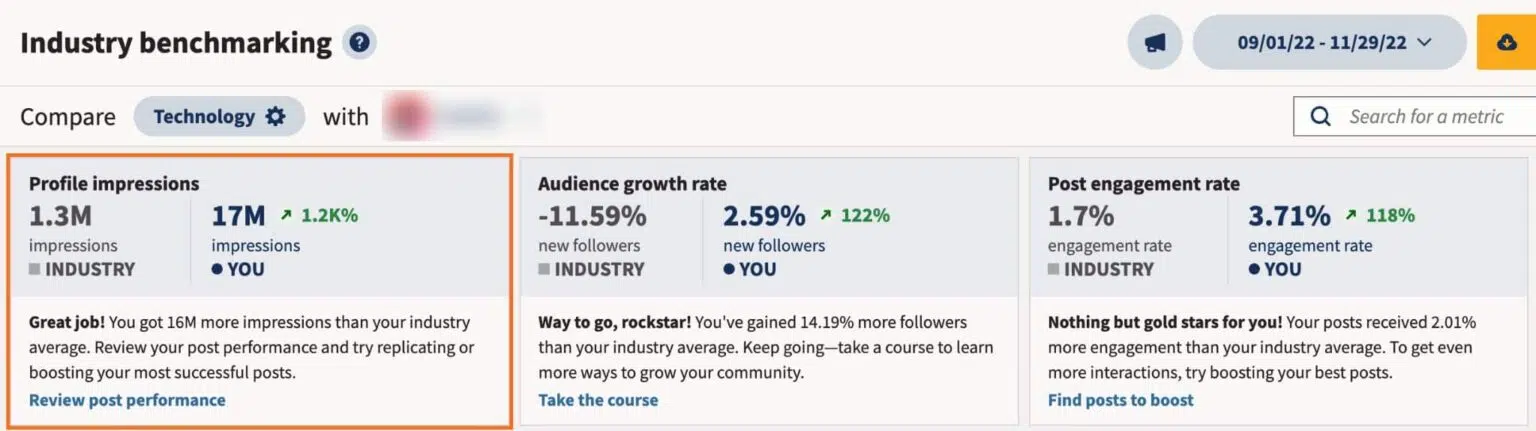The width and height of the screenshot is (1536, 431).
Task: Click the green arrow beside 118%
Action: coord(1350,215)
